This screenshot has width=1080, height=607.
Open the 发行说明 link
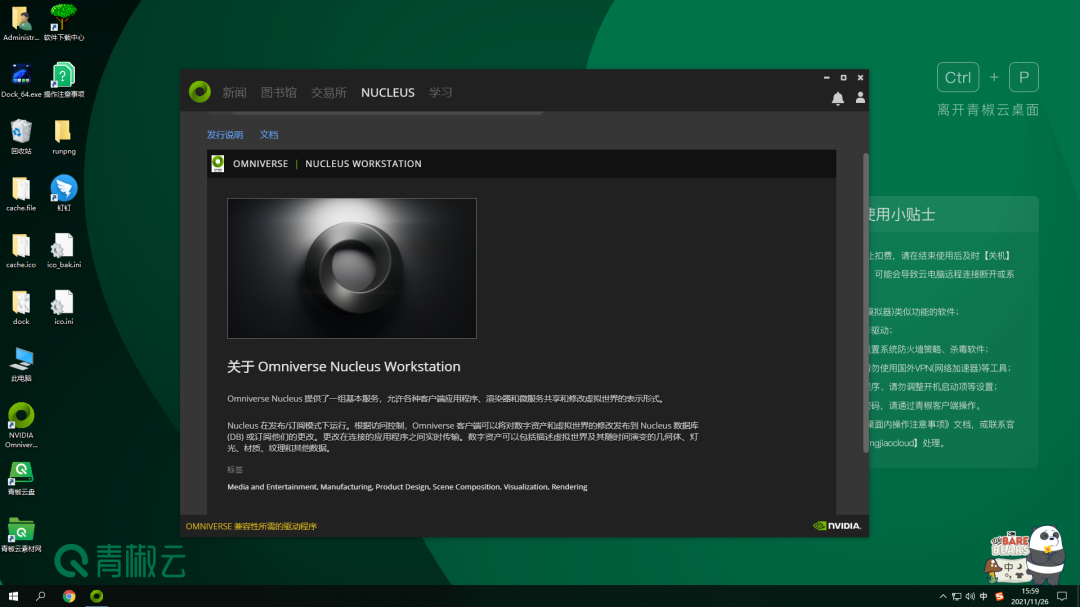225,134
